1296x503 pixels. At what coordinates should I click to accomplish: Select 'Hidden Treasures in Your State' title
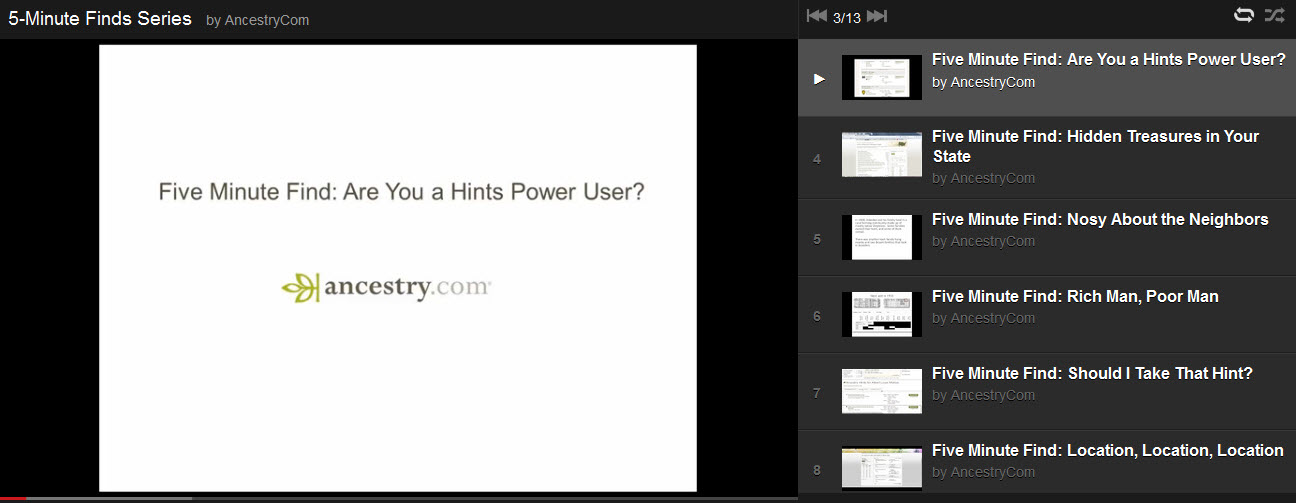point(1095,146)
